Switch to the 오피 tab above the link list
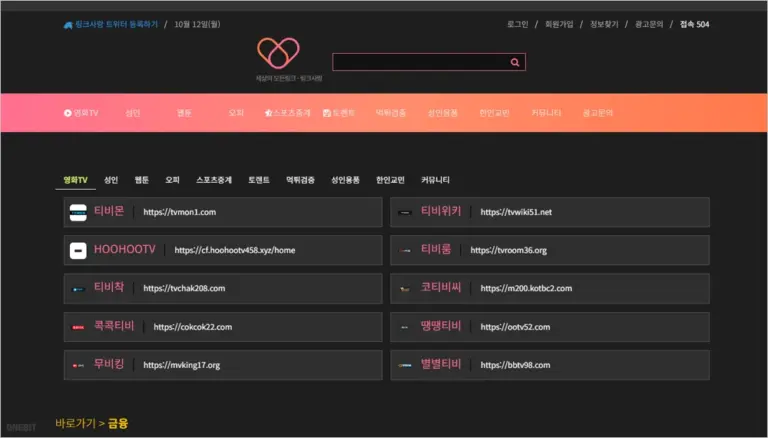768x438 pixels. pyautogui.click(x=172, y=180)
